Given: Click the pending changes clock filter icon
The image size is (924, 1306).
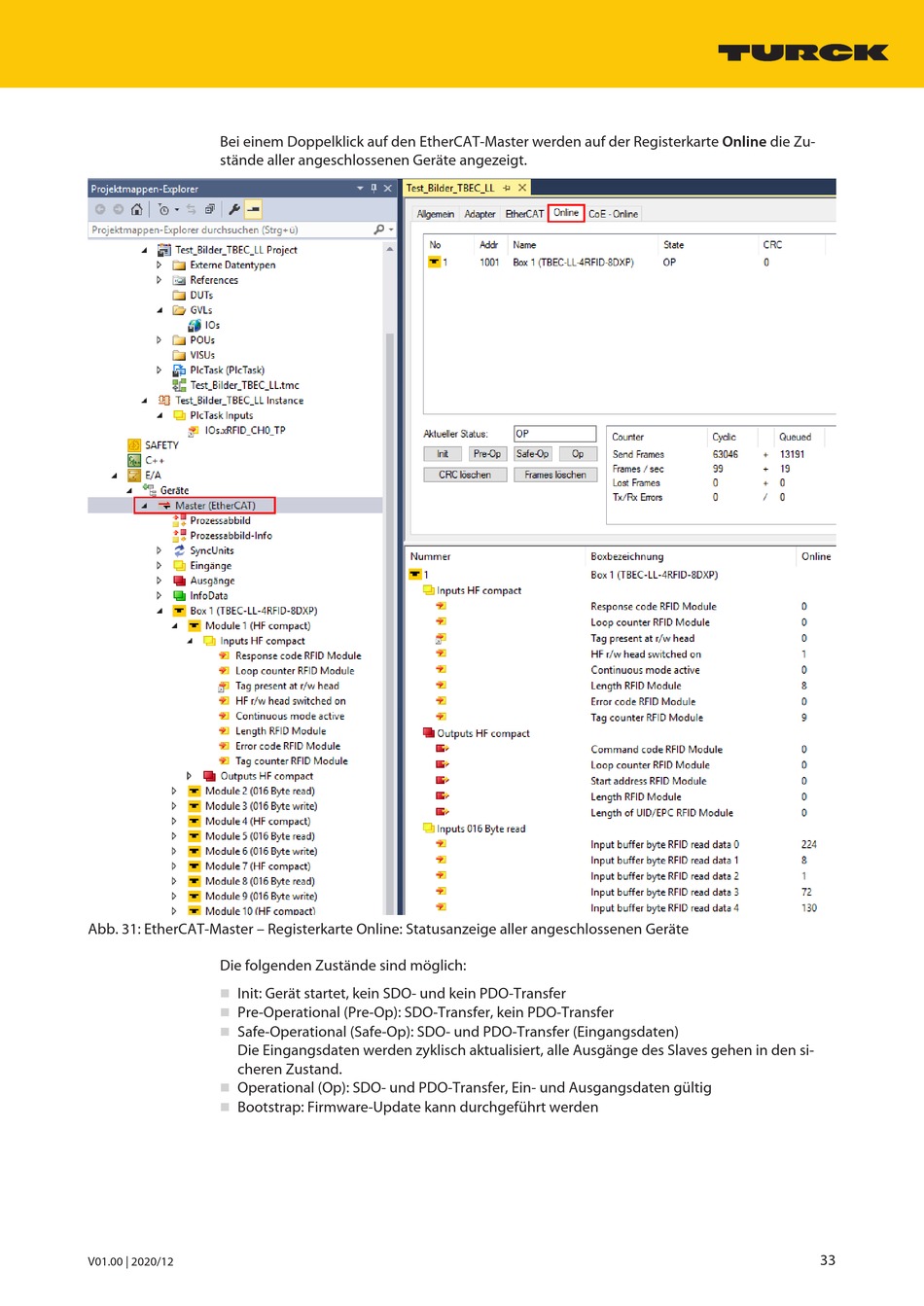Looking at the screenshot, I should [x=163, y=209].
